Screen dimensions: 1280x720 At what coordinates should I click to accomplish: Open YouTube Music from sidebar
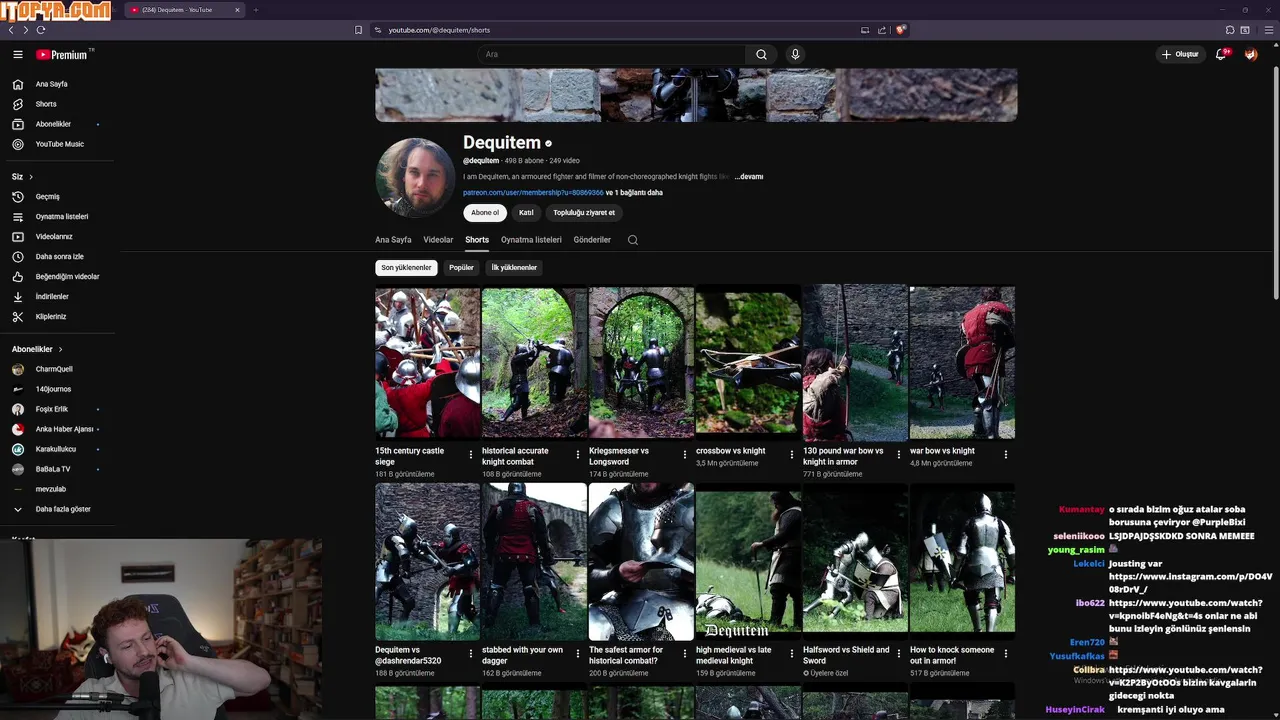point(59,144)
